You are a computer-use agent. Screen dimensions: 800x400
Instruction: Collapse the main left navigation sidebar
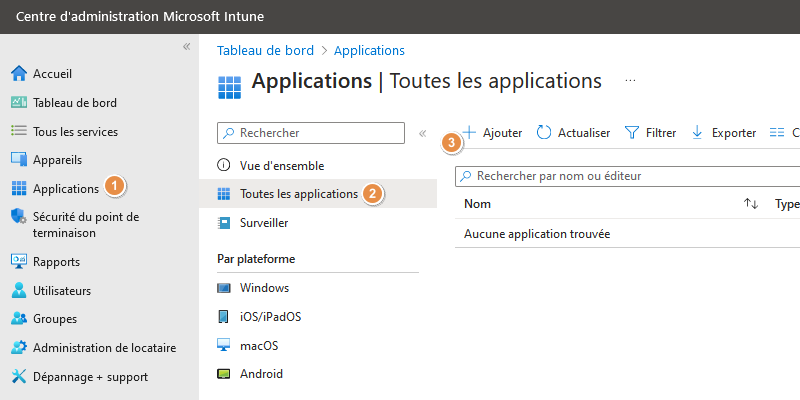[x=187, y=47]
